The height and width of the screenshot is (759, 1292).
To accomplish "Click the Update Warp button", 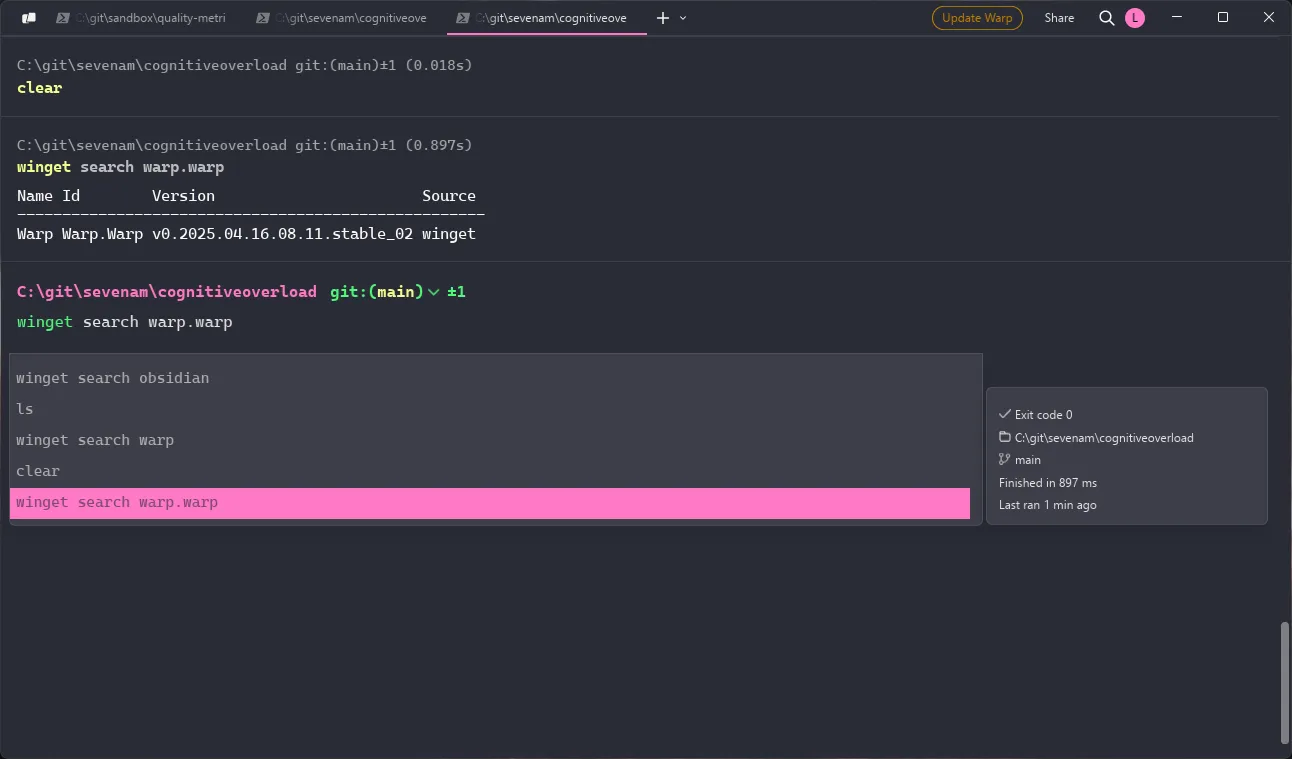I will point(976,18).
